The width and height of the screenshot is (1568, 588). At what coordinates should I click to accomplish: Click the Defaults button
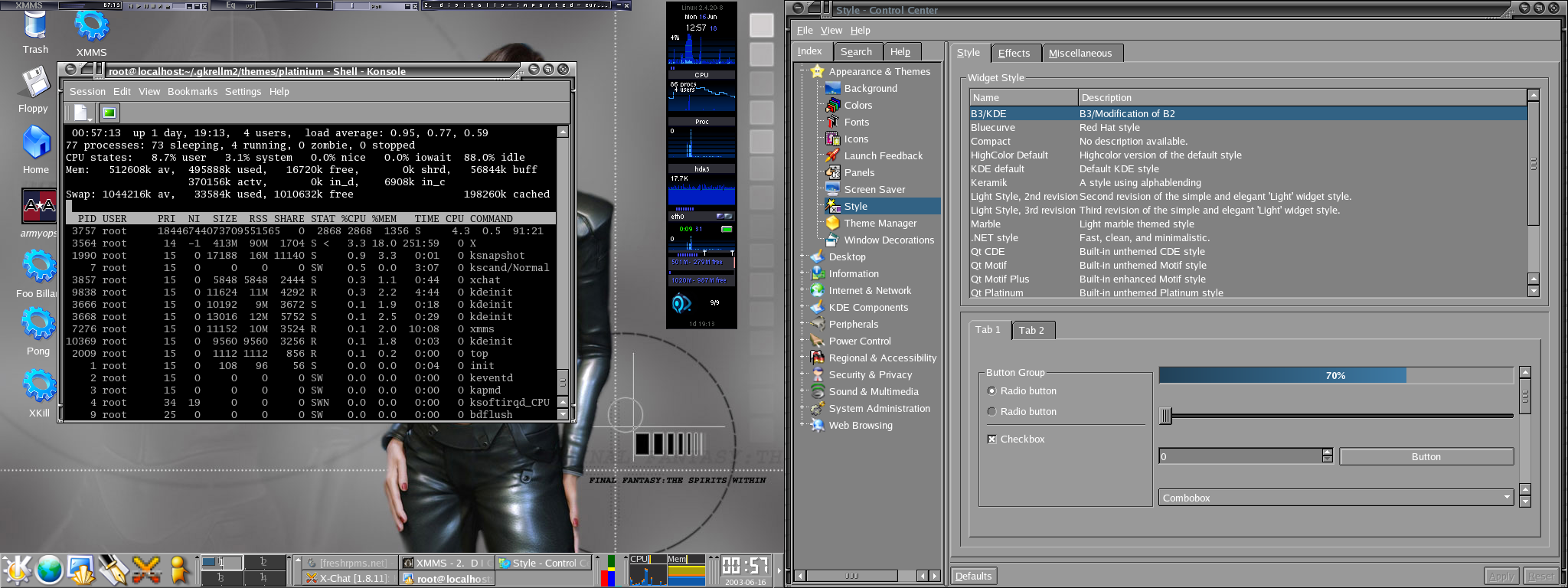pos(974,577)
